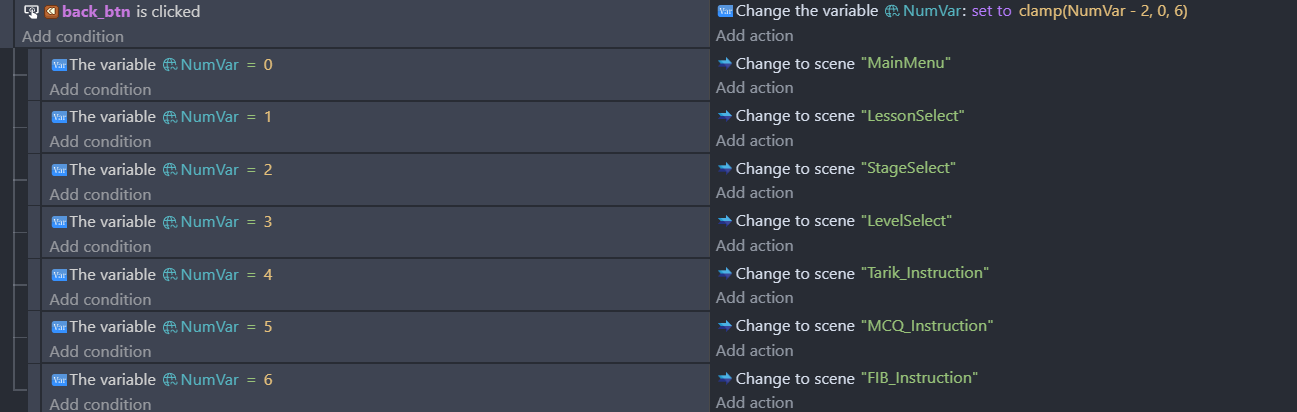Click the mouse cursor icon before back_btn

[x=31, y=12]
